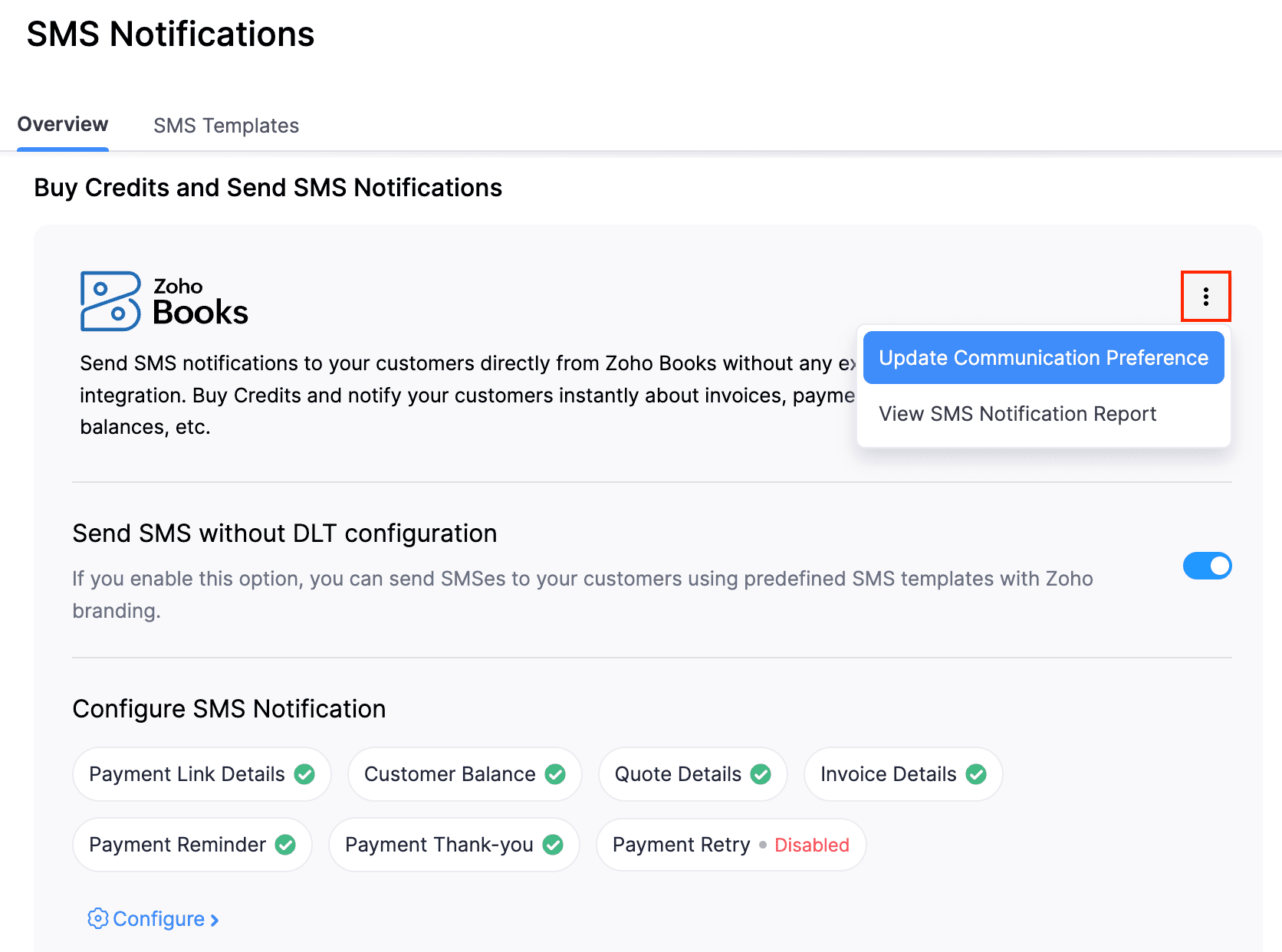Switch to the SMS Templates tab
The width and height of the screenshot is (1282, 952).
point(226,126)
